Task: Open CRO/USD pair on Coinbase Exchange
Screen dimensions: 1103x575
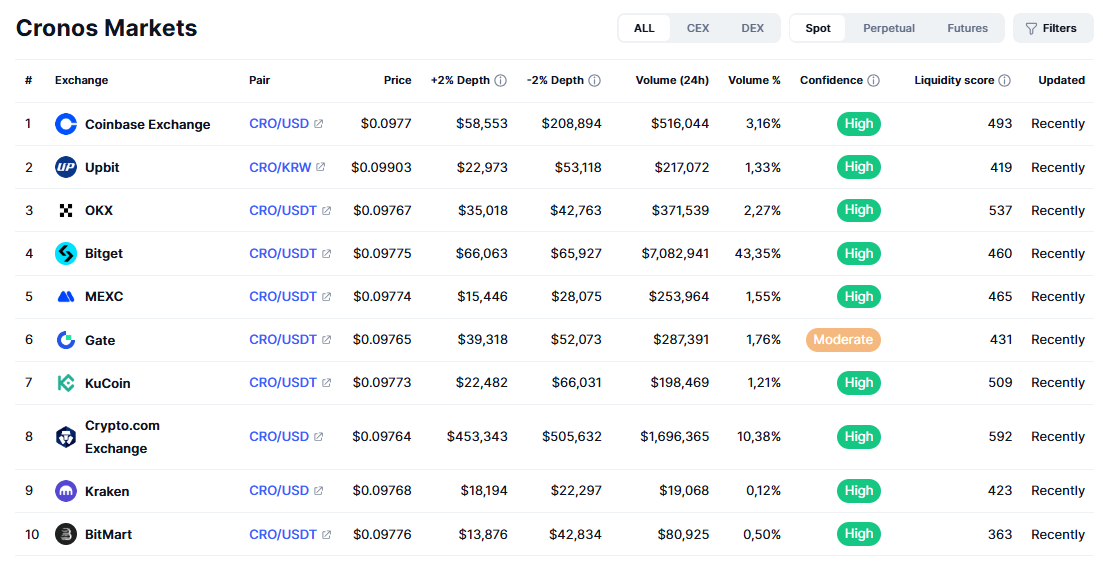Action: (279, 124)
